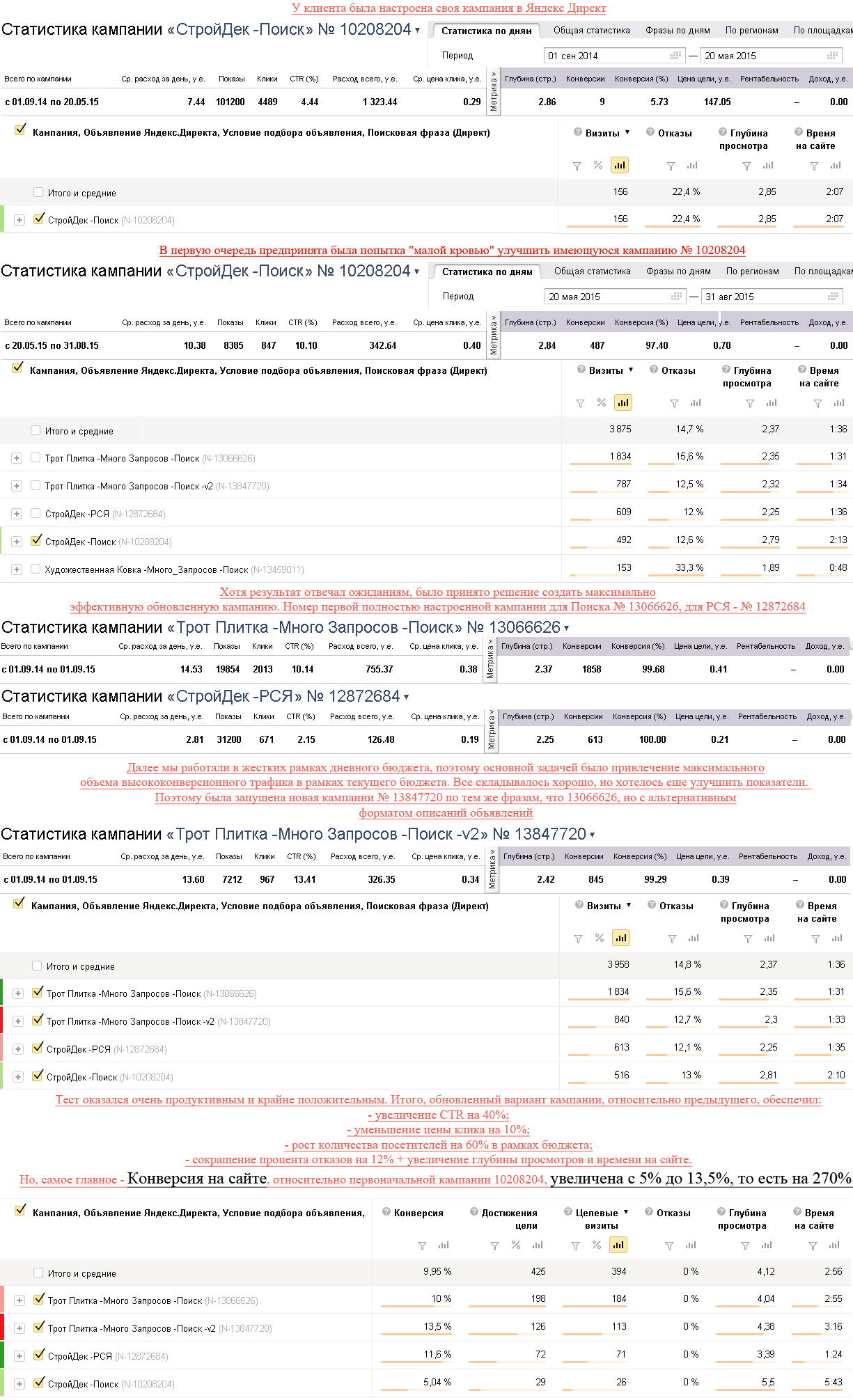Screen dimensions: 853x1400
Task: Click the 31 авг 2015 end date field
Action: tap(772, 297)
